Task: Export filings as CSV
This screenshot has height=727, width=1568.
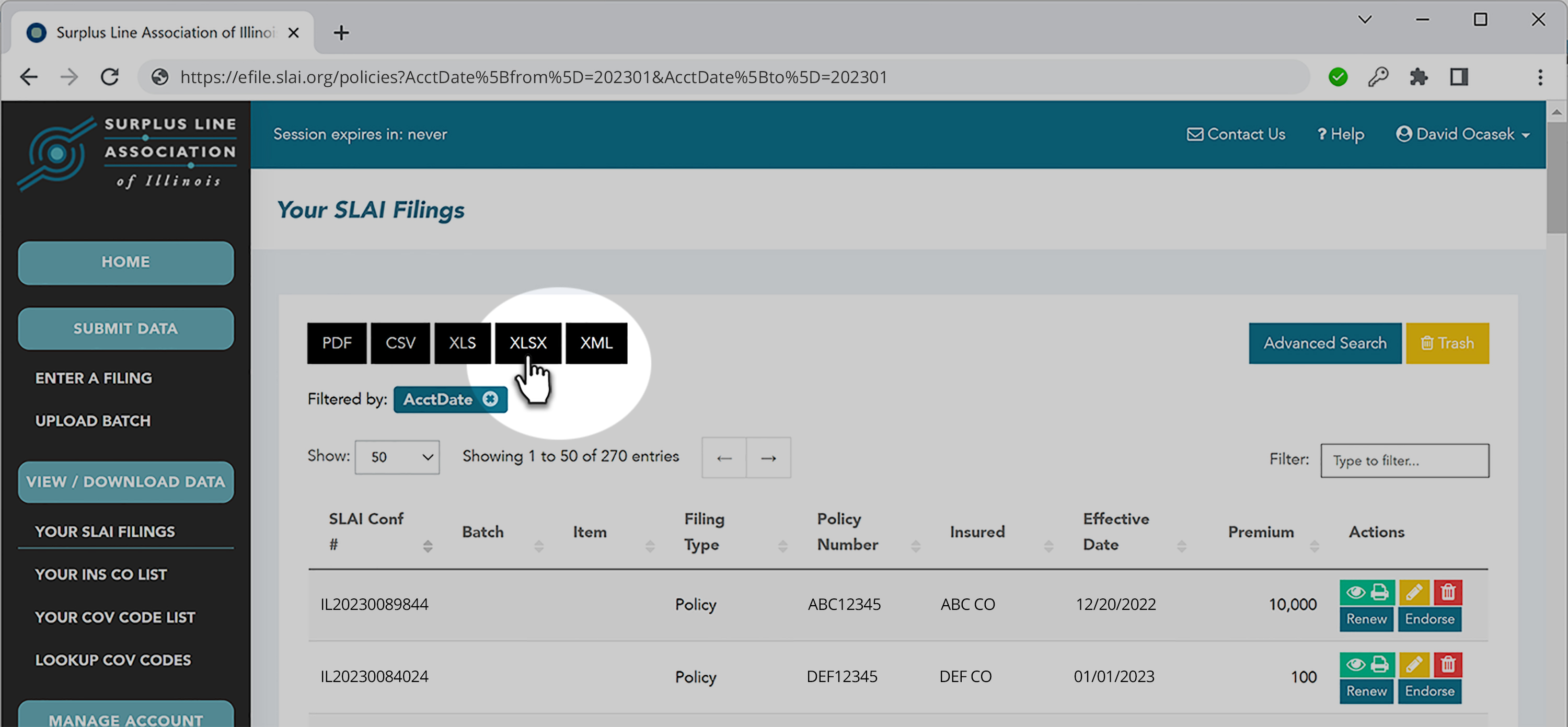Action: 400,343
